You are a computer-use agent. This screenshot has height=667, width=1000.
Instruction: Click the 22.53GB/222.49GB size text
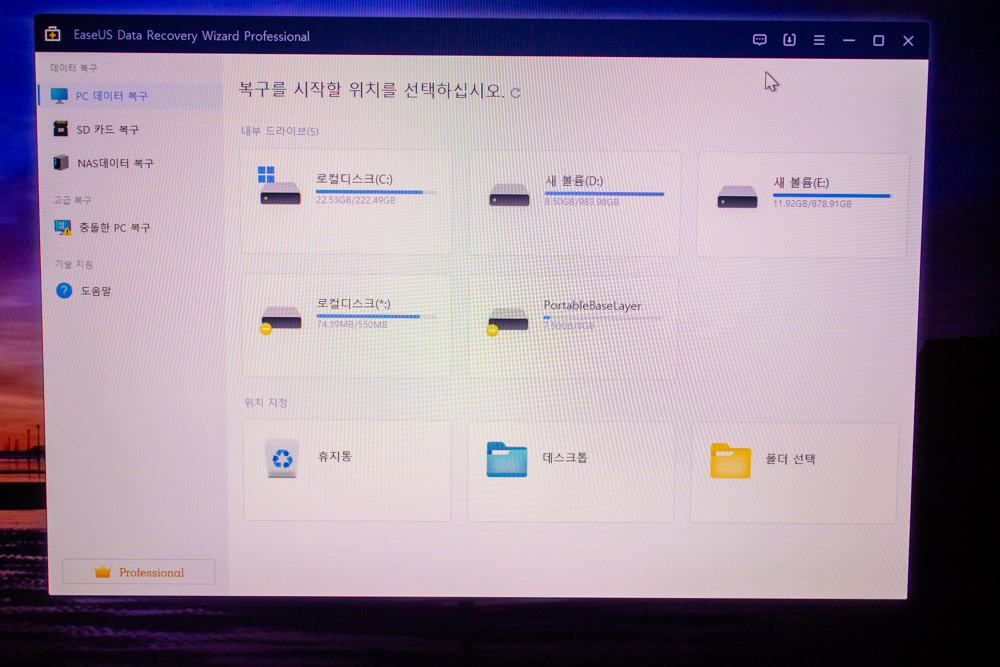(x=356, y=200)
